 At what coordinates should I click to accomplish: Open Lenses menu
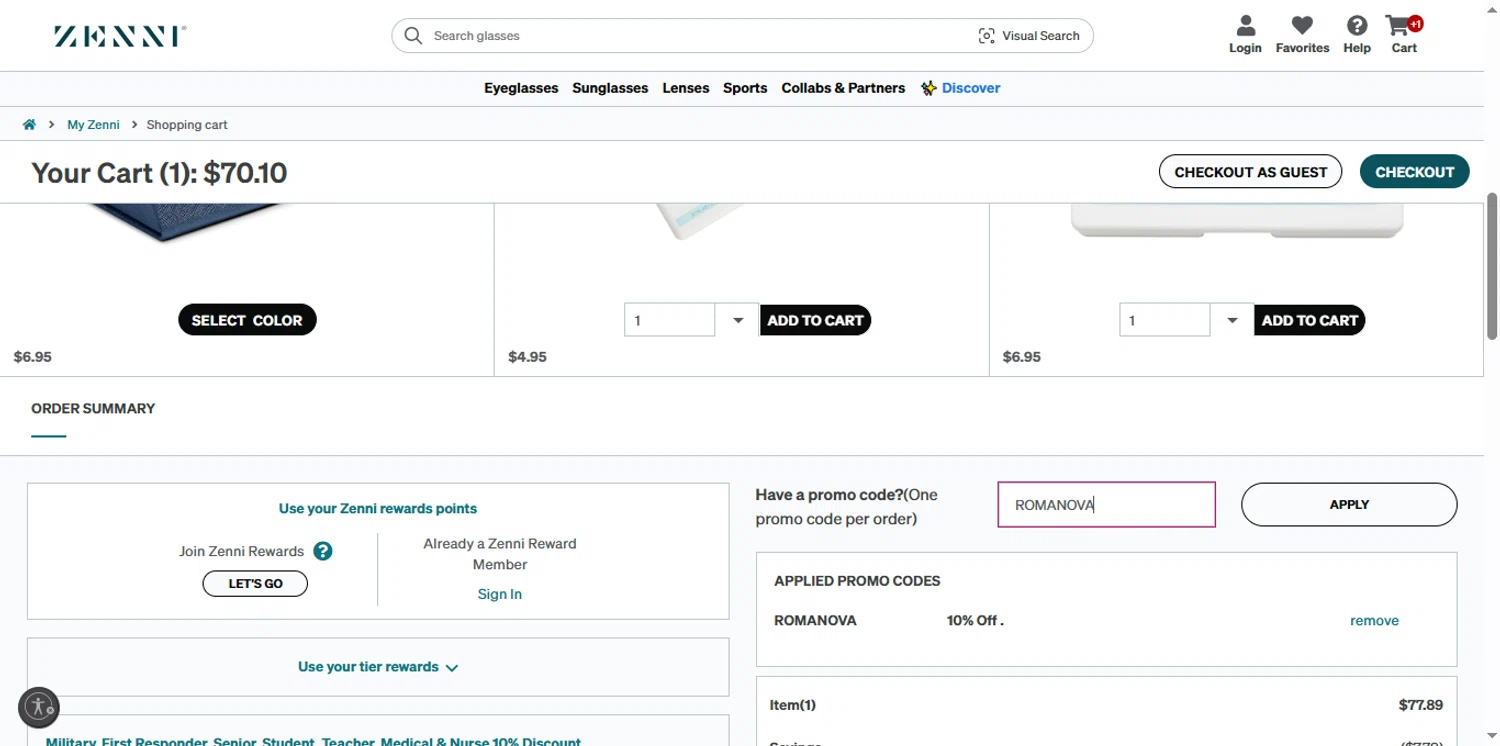pyautogui.click(x=686, y=88)
